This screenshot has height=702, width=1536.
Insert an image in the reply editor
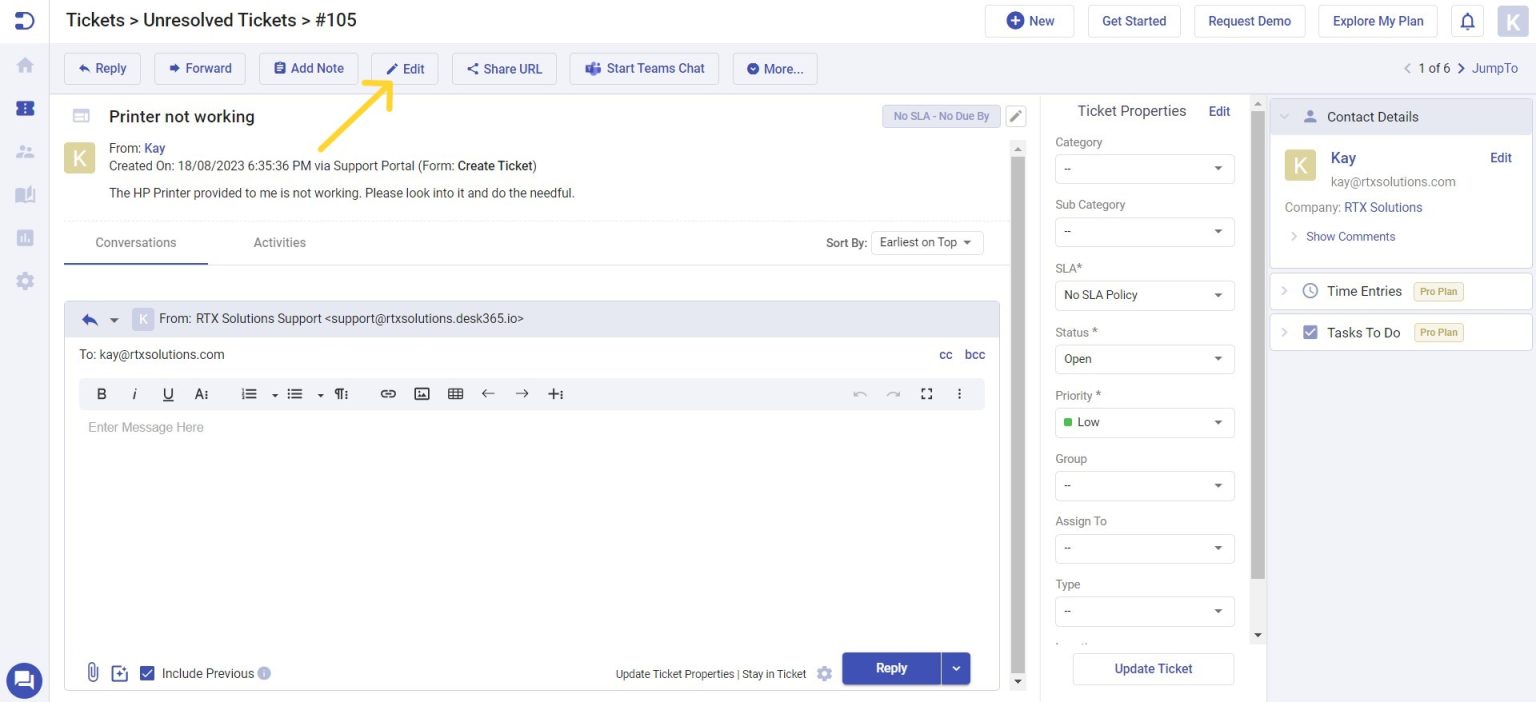[x=421, y=393]
